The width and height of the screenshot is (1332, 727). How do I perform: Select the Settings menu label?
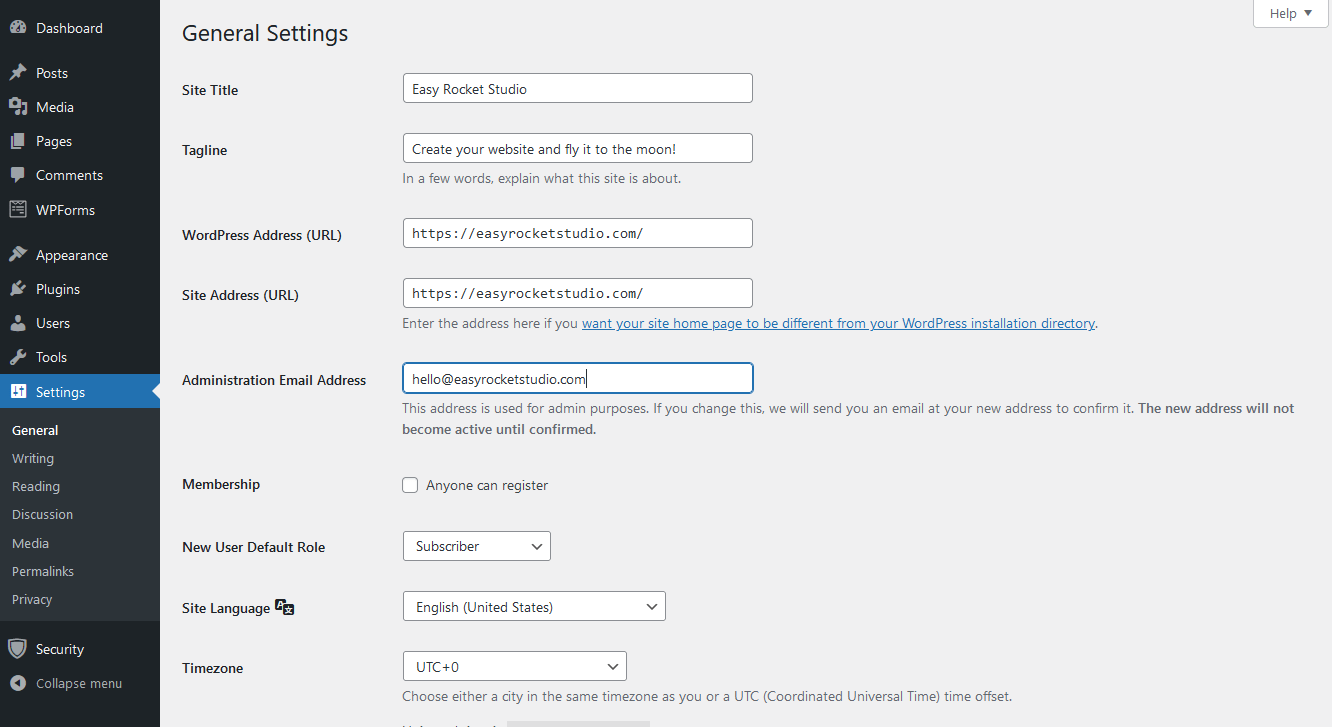coord(60,392)
